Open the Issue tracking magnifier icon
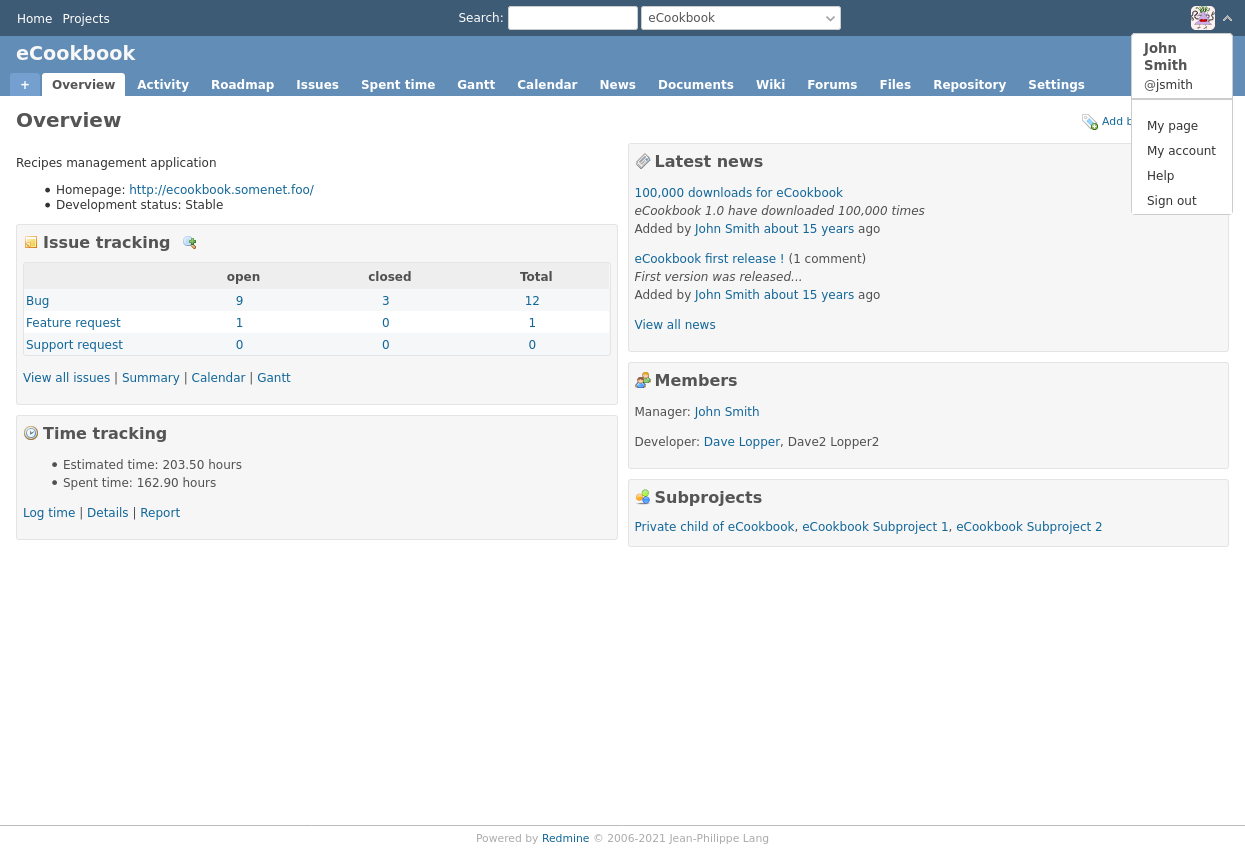The width and height of the screenshot is (1245, 850). pos(189,242)
